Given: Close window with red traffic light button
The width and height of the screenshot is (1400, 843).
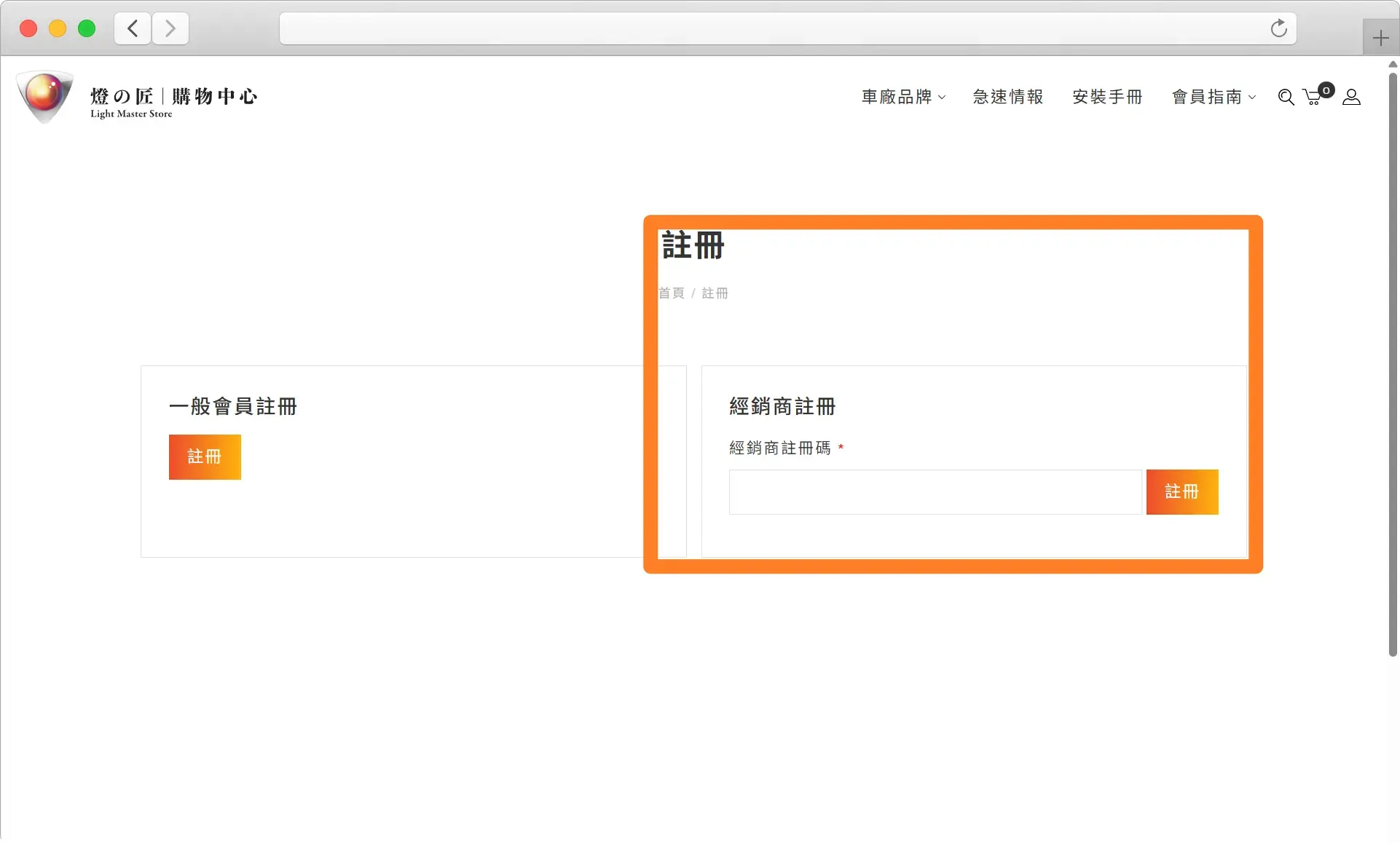Looking at the screenshot, I should 28,28.
